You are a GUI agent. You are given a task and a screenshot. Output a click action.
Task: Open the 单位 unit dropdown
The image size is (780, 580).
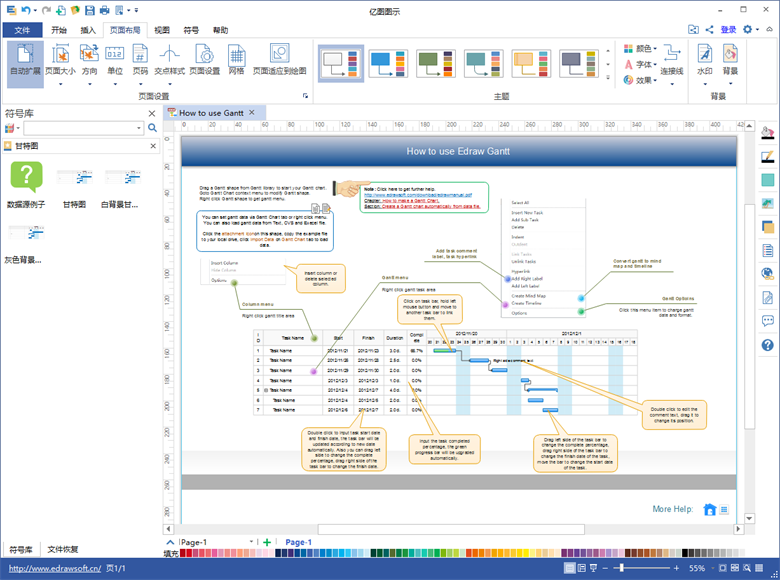point(115,64)
